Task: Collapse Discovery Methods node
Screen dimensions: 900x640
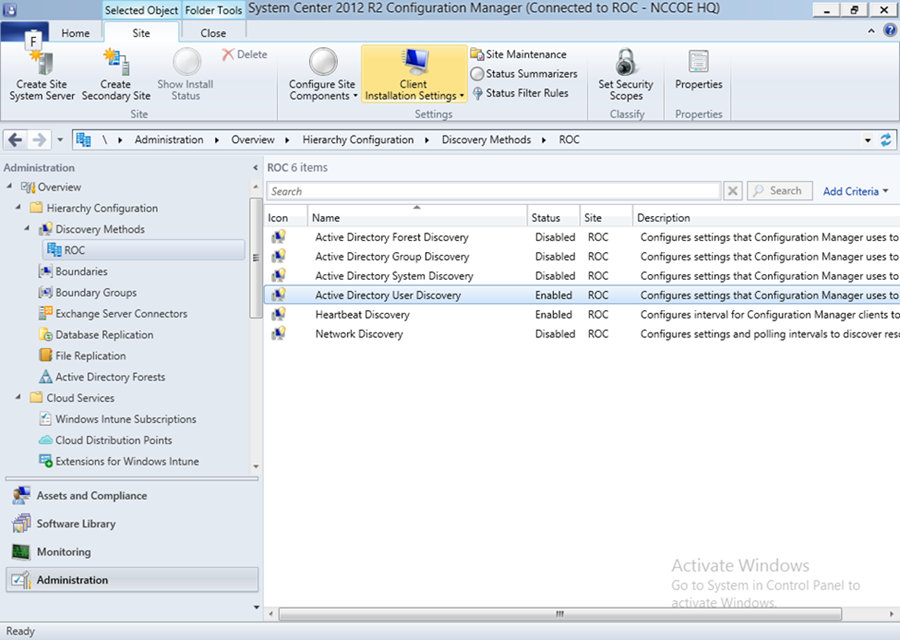Action: tap(27, 228)
